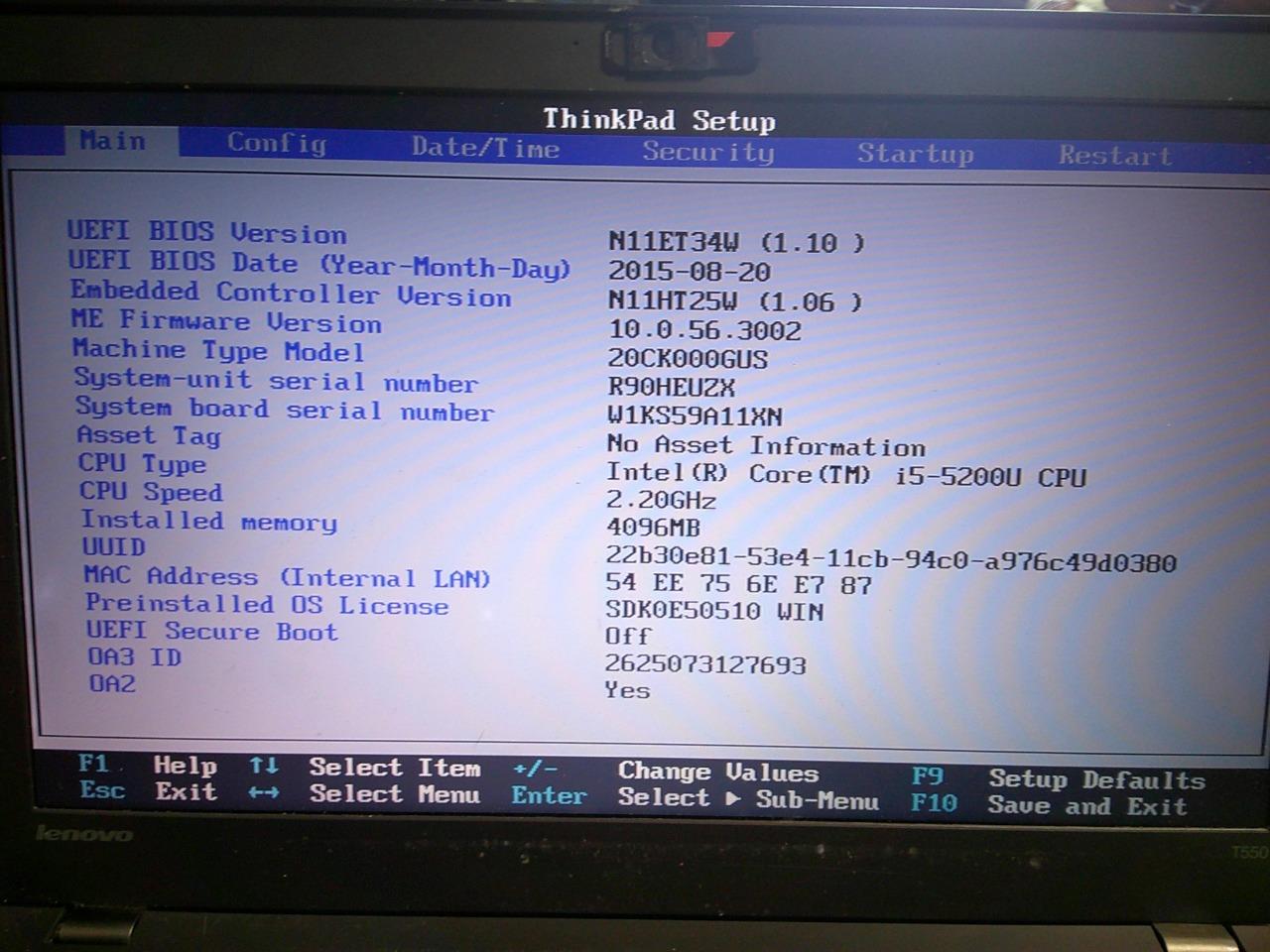Click the UEFI Secure Boot label
This screenshot has width=1270, height=952.
tap(211, 631)
